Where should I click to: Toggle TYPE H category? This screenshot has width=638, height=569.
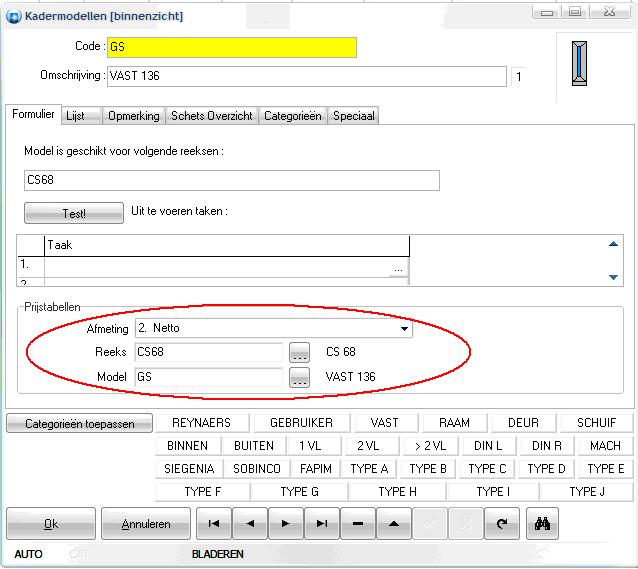tap(398, 492)
